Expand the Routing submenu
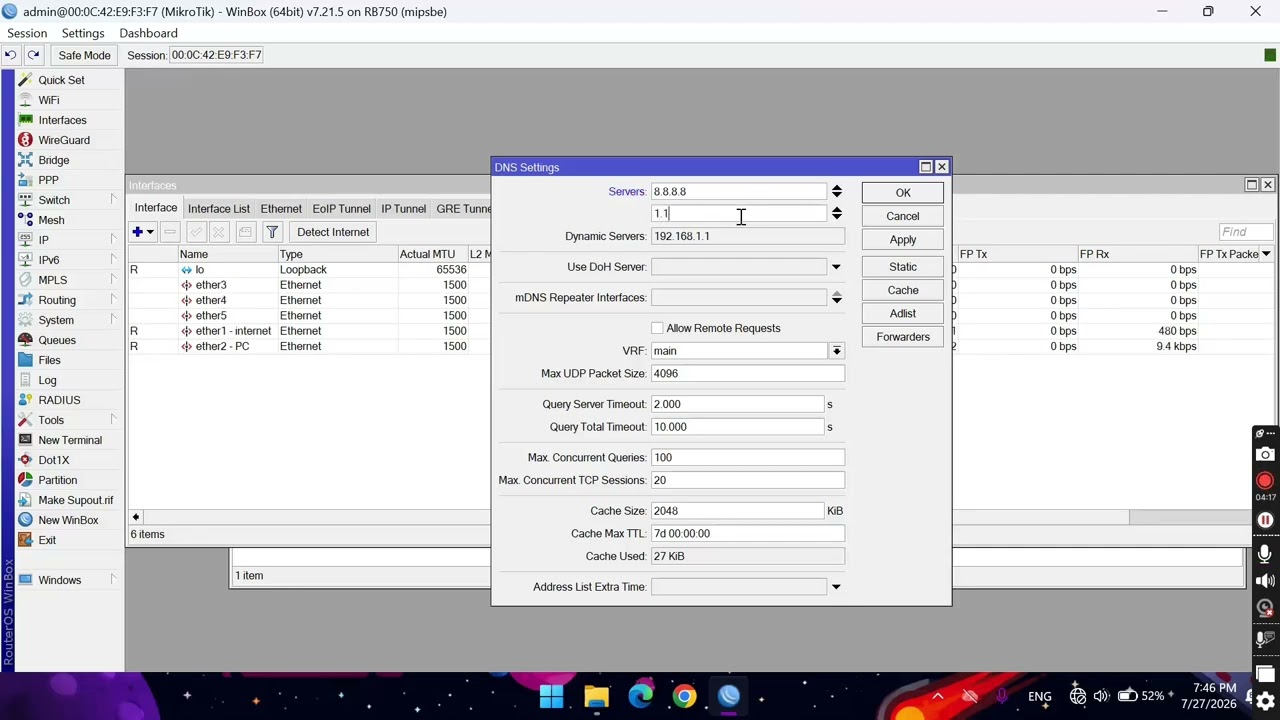1280x720 pixels. click(x=114, y=300)
